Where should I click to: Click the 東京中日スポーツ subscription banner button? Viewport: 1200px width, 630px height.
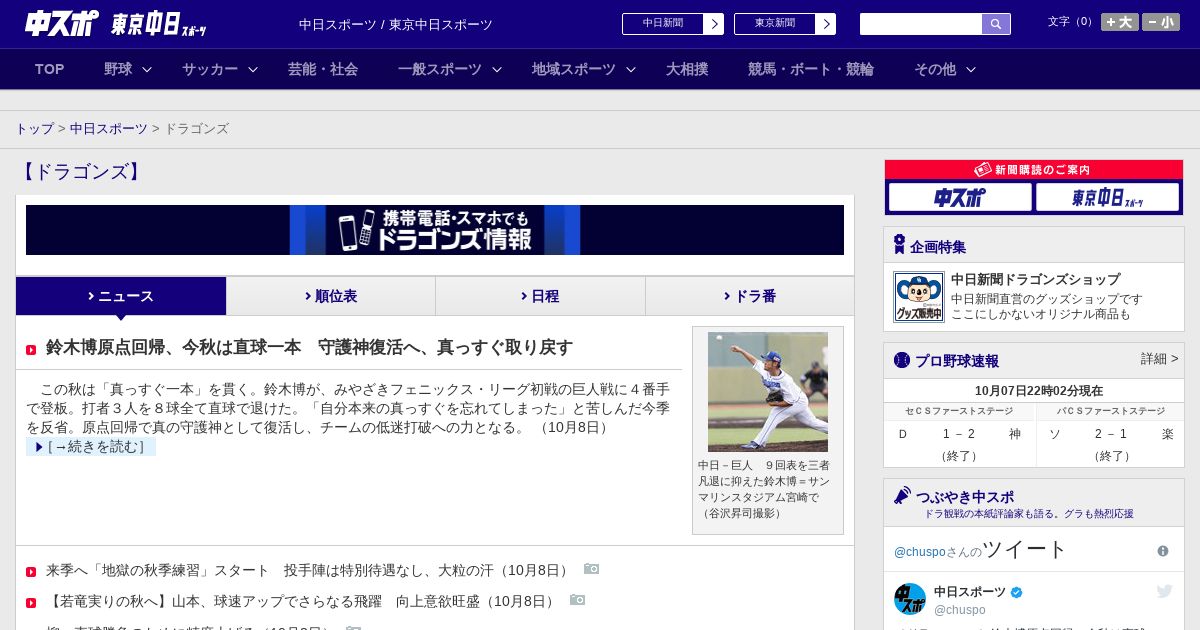click(1107, 197)
